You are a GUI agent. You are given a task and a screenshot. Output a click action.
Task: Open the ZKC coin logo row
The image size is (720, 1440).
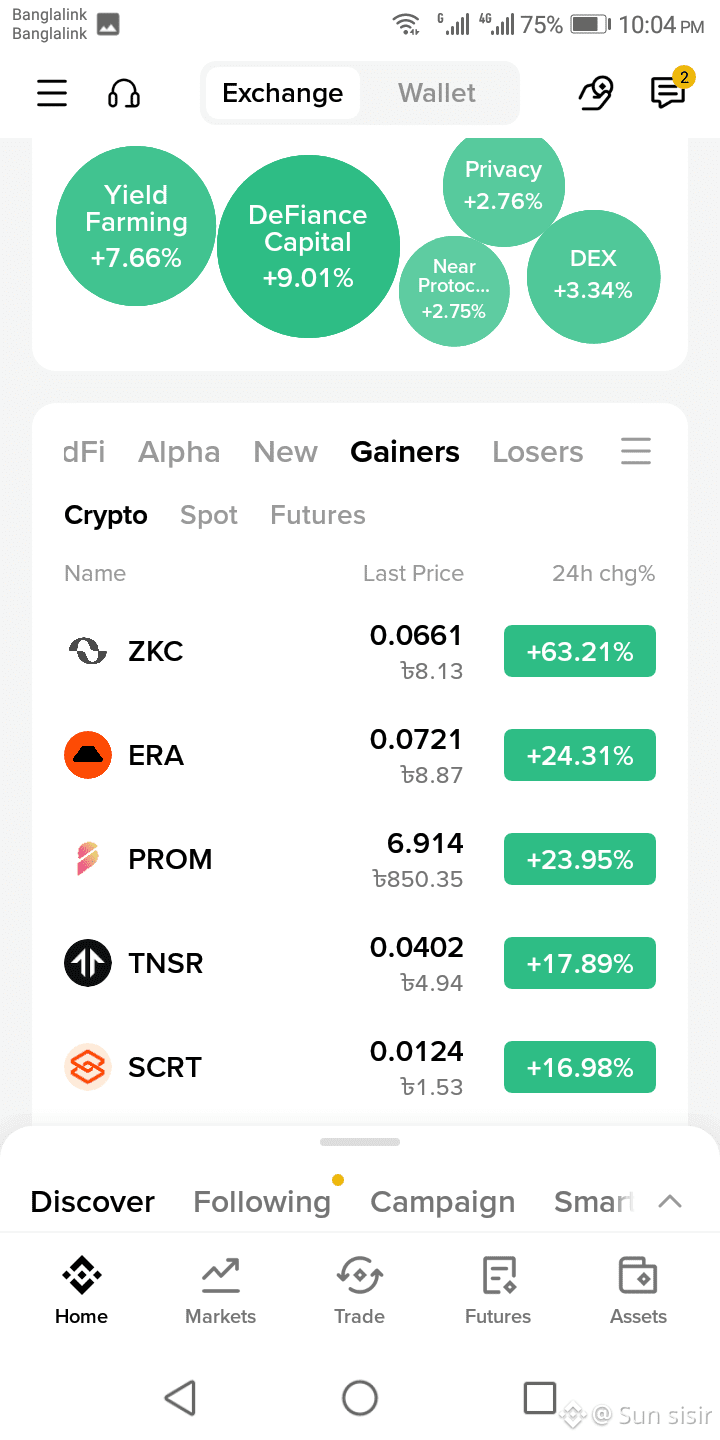click(360, 652)
